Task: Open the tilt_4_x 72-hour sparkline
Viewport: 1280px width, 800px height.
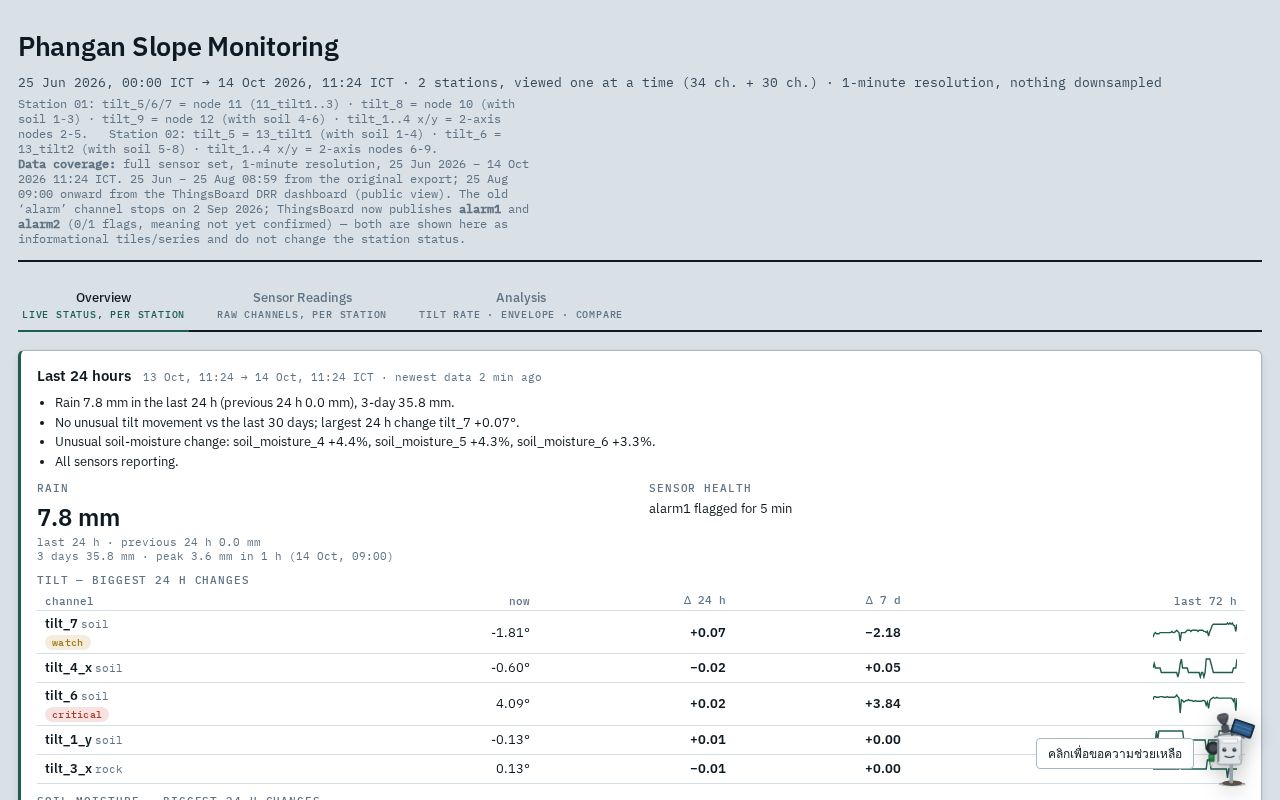Action: pos(1195,667)
